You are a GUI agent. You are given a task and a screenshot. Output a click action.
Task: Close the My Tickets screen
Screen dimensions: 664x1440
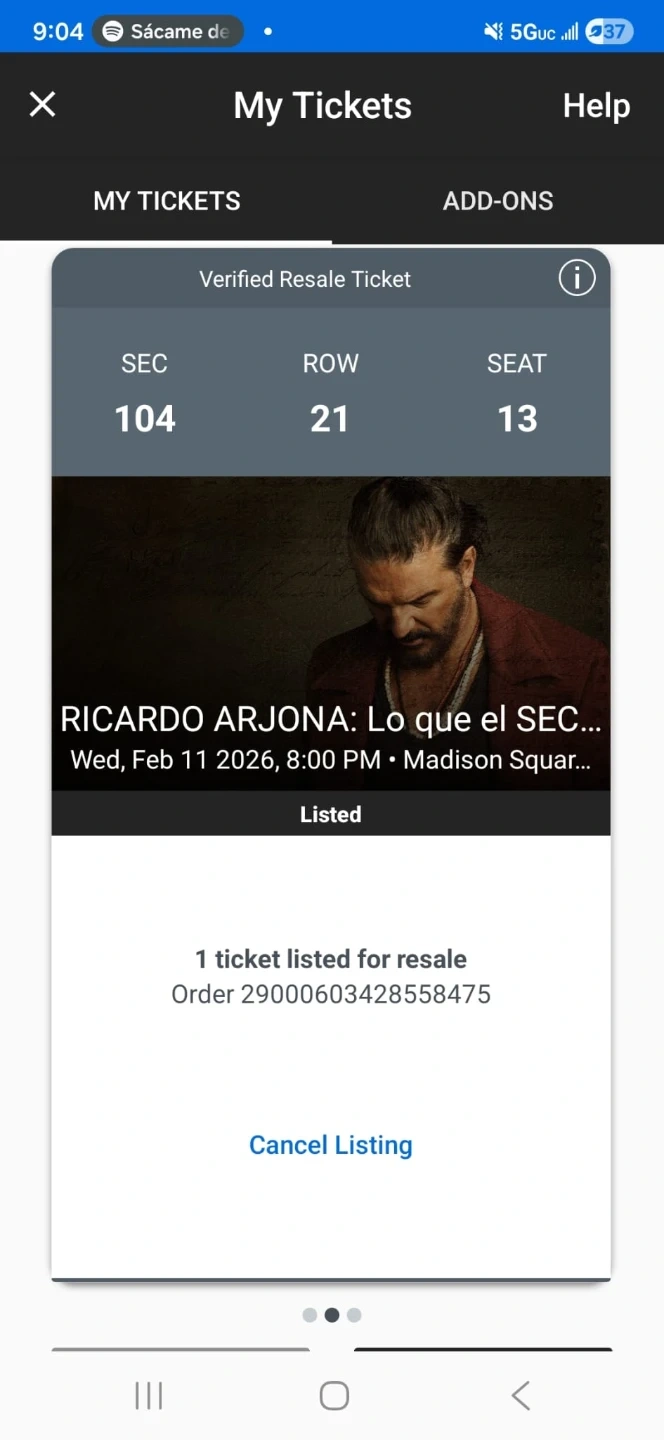pos(42,104)
